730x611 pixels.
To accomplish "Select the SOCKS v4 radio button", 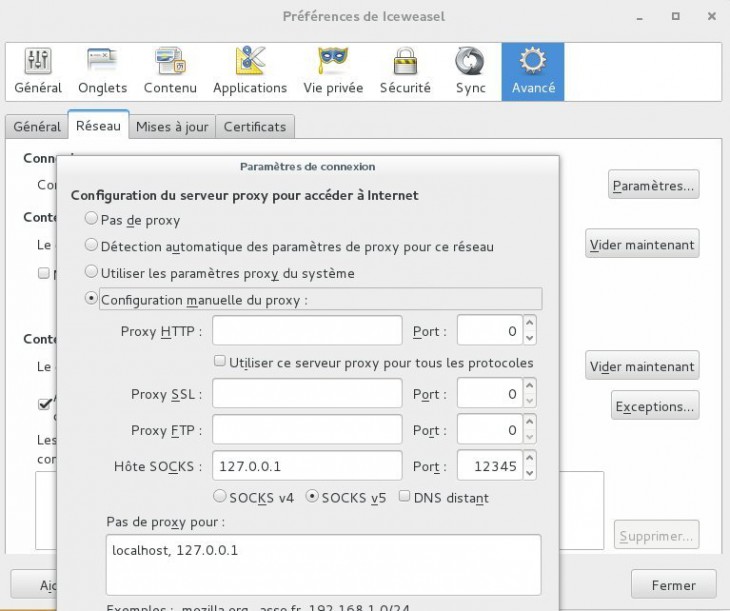I will [220, 497].
